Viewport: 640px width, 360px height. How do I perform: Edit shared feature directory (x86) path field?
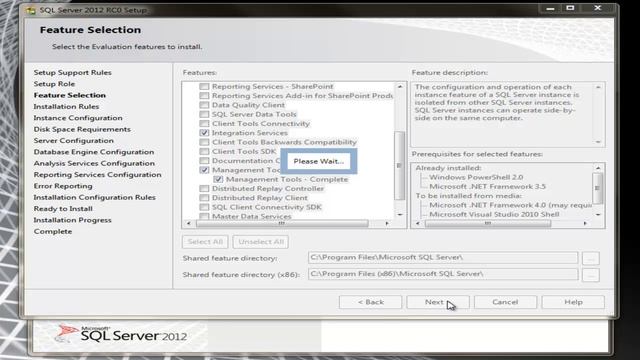pos(443,274)
